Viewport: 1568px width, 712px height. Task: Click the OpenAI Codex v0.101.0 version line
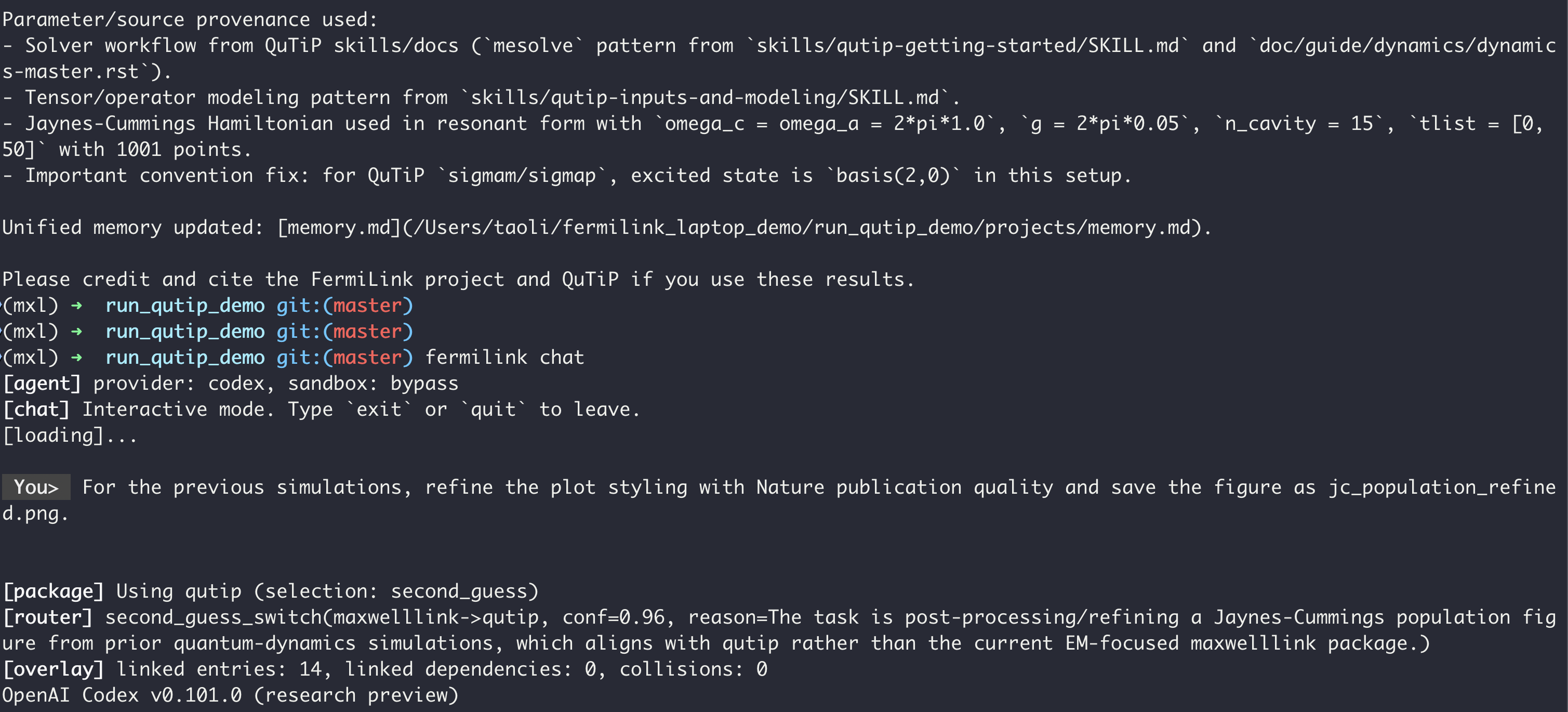[x=230, y=695]
